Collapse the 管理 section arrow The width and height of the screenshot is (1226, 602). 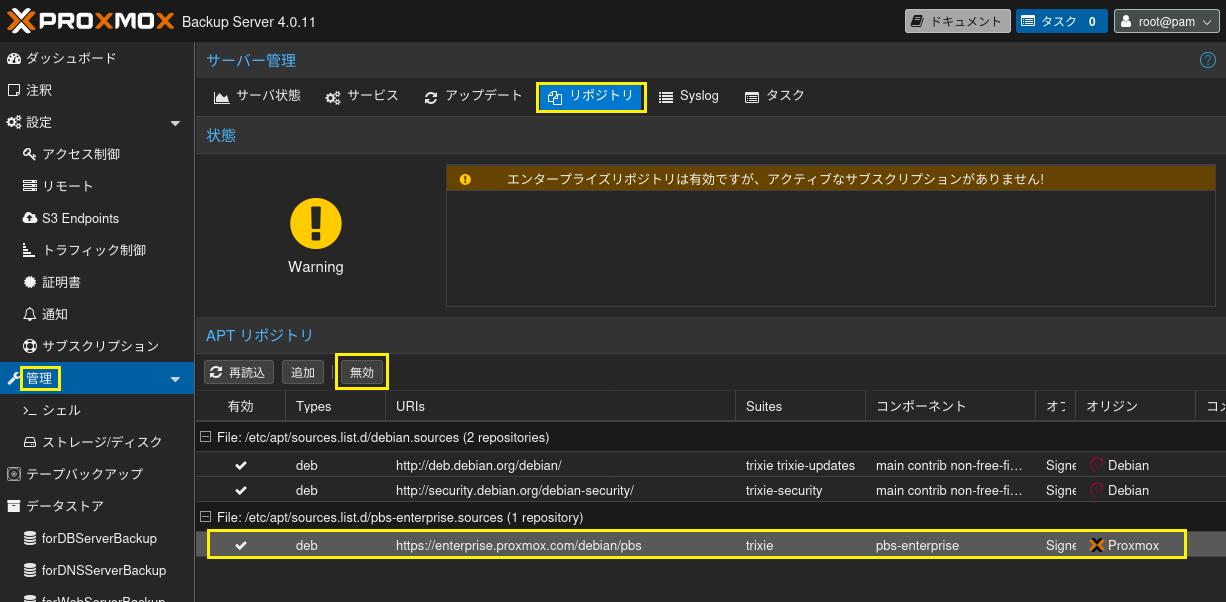[x=176, y=379]
